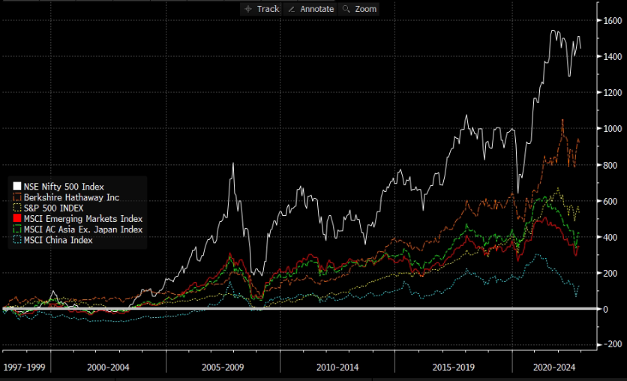Click the 2015-2019 time axis label
The width and height of the screenshot is (627, 381).
coord(453,367)
